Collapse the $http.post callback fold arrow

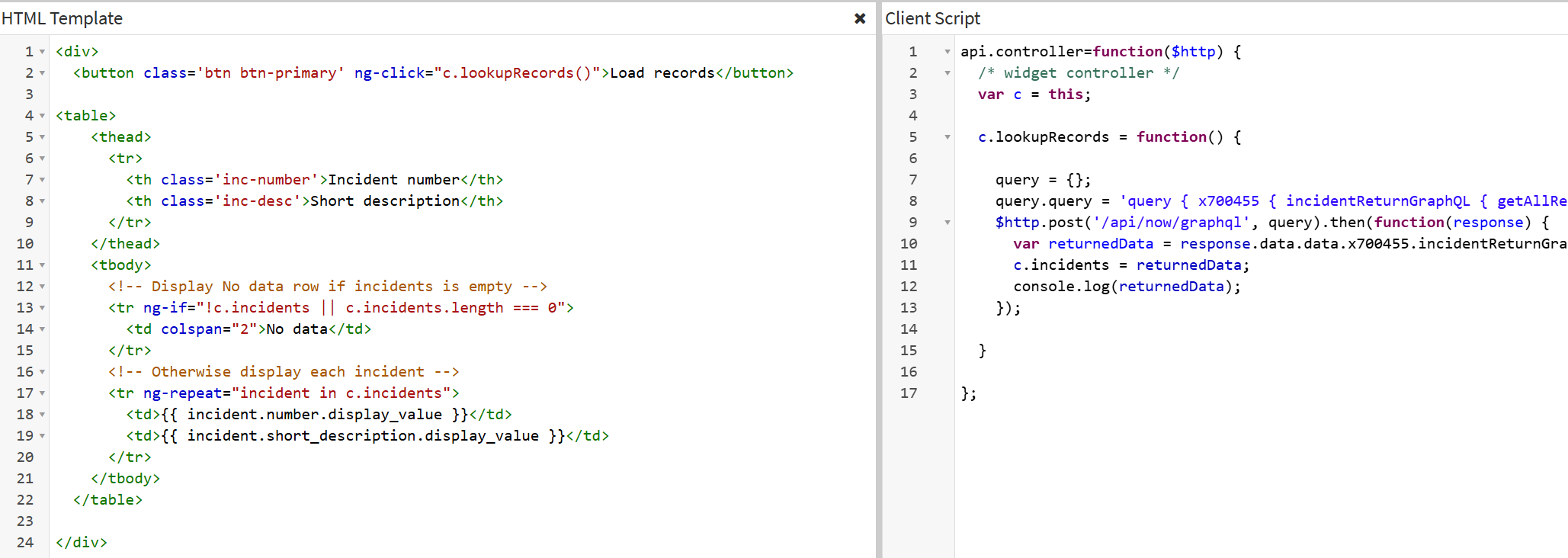[948, 223]
